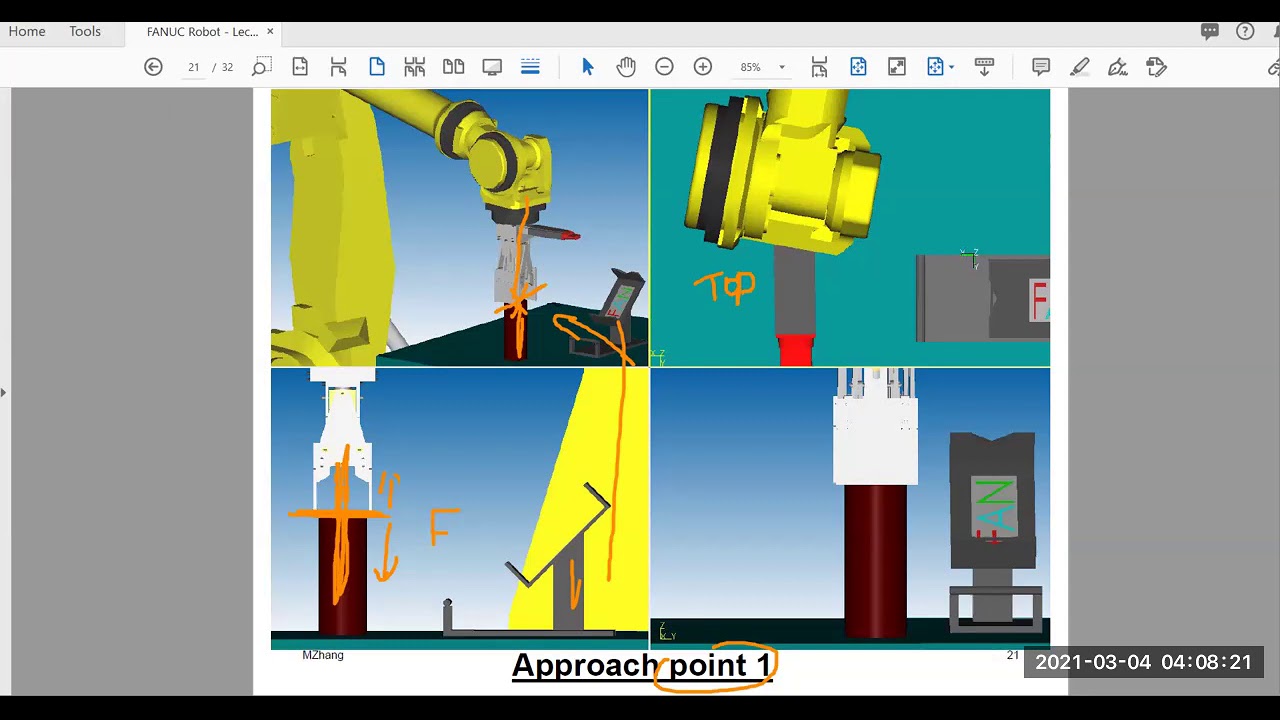This screenshot has width=1280, height=720.
Task: Add a comment with sticky note icon
Action: [x=1041, y=67]
